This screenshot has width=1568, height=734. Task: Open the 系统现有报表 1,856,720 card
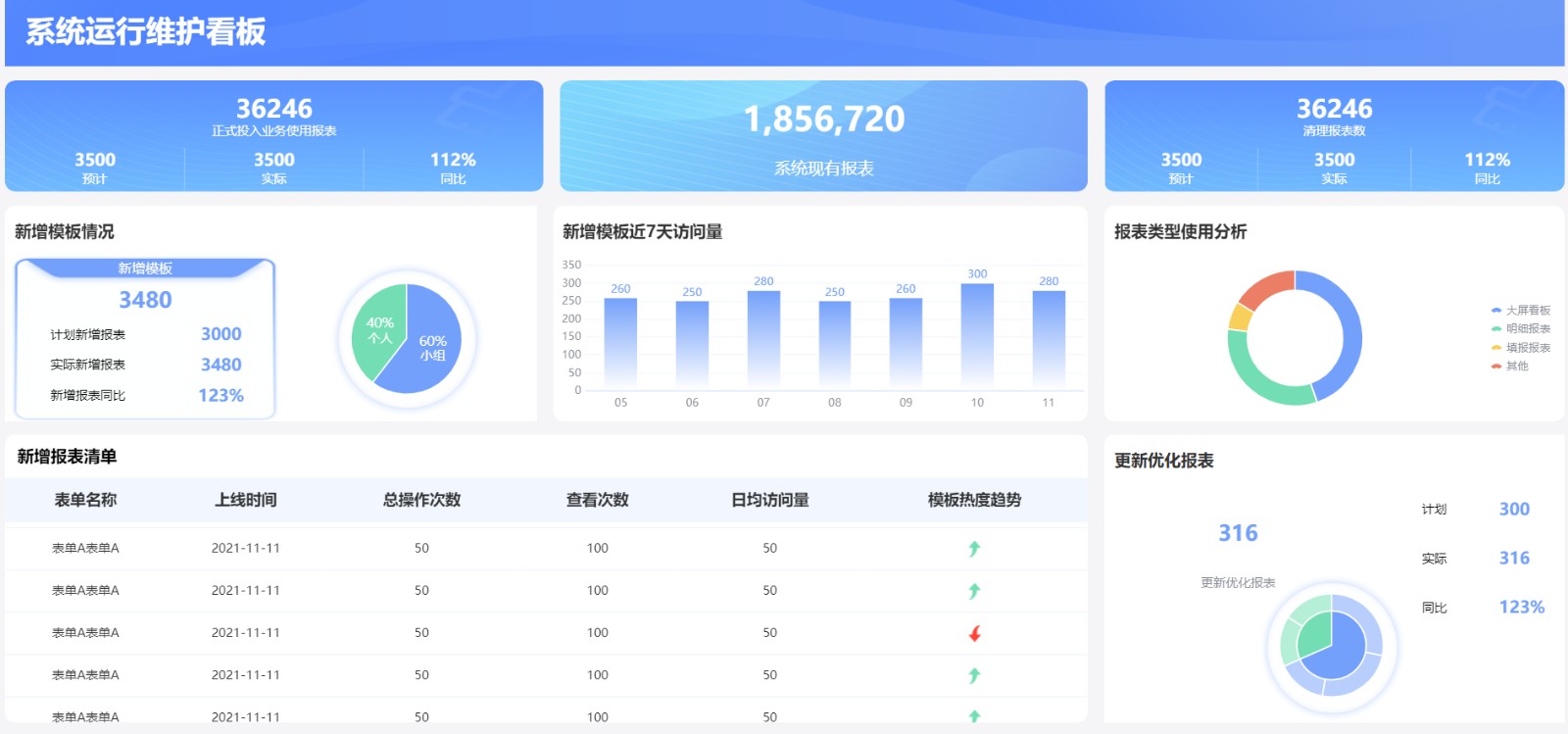tap(823, 135)
